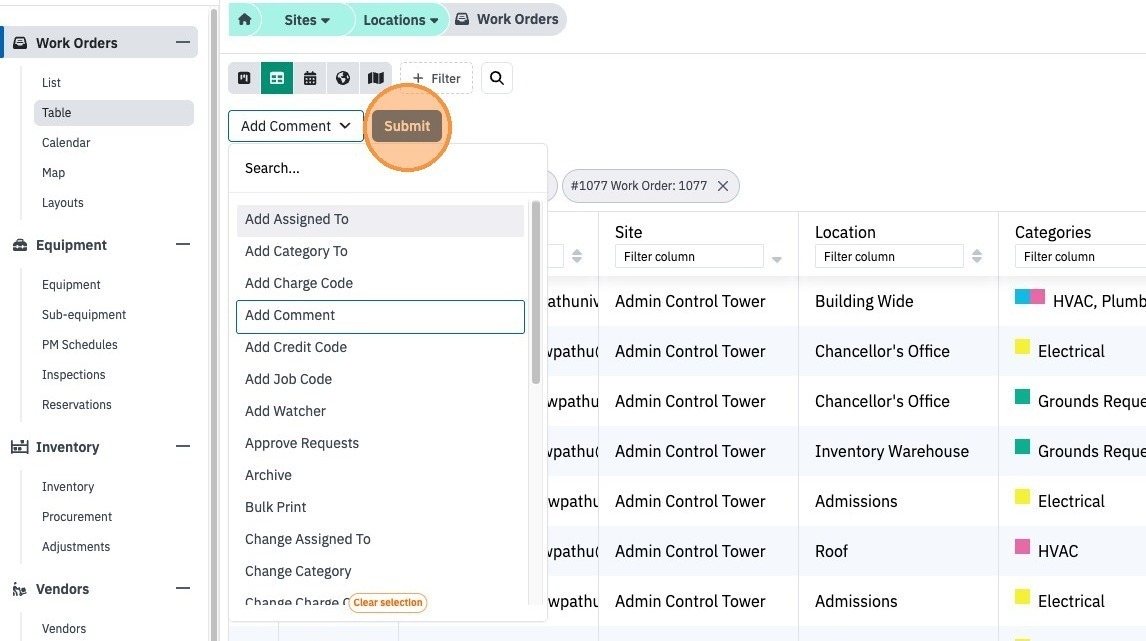Choose Add Category To action

click(380, 251)
